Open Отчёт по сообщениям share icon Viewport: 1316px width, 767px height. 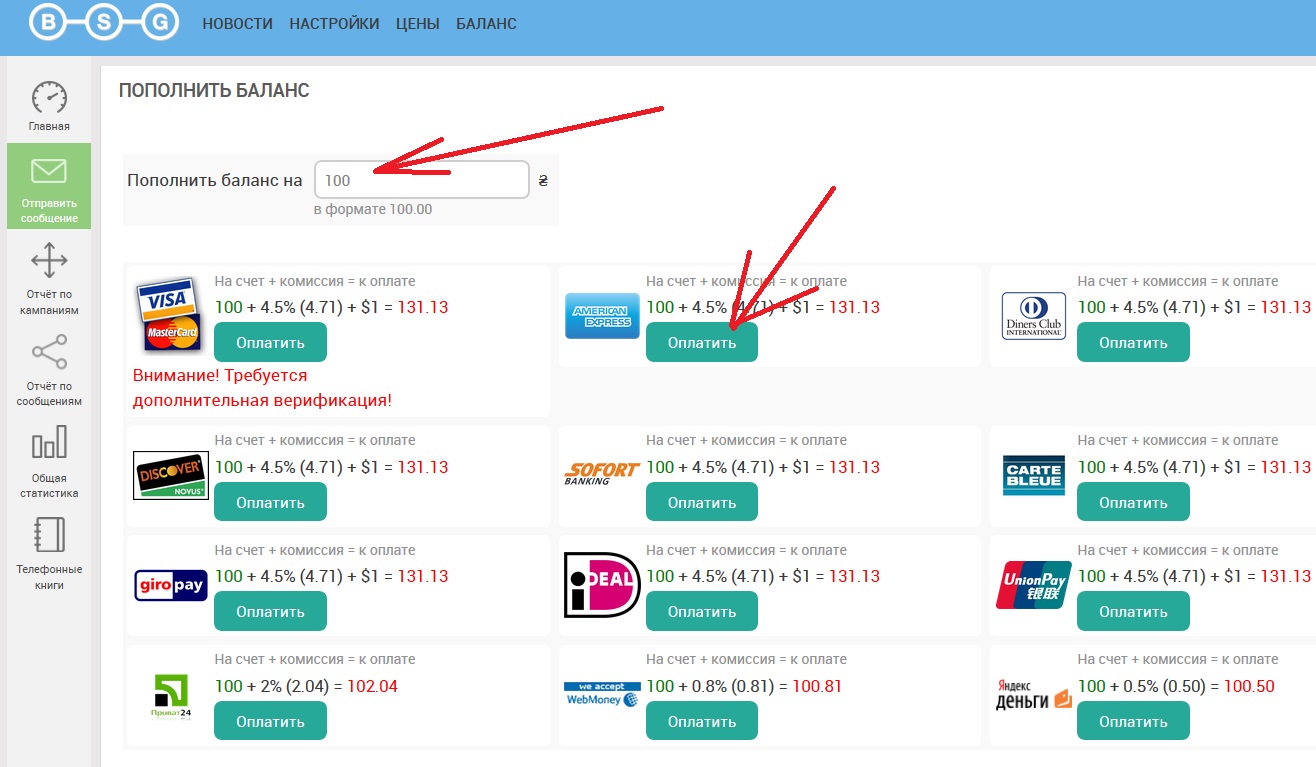49,352
